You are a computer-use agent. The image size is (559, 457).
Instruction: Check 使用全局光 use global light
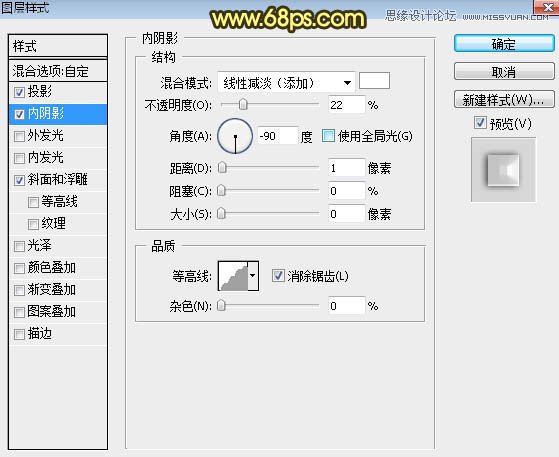328,136
